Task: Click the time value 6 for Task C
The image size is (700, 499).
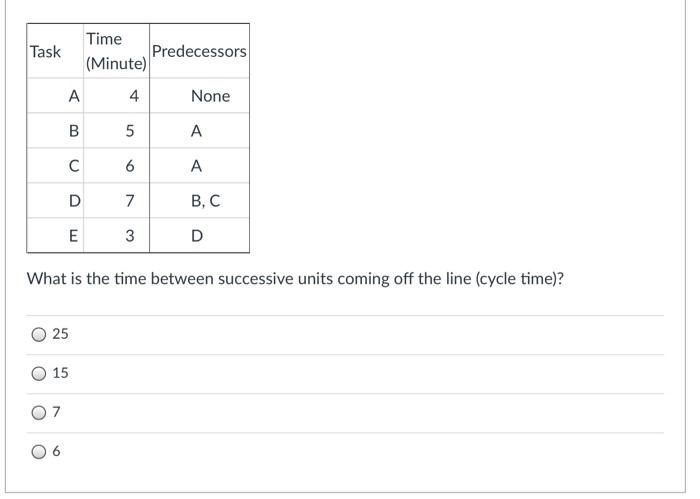Action: pyautogui.click(x=130, y=166)
